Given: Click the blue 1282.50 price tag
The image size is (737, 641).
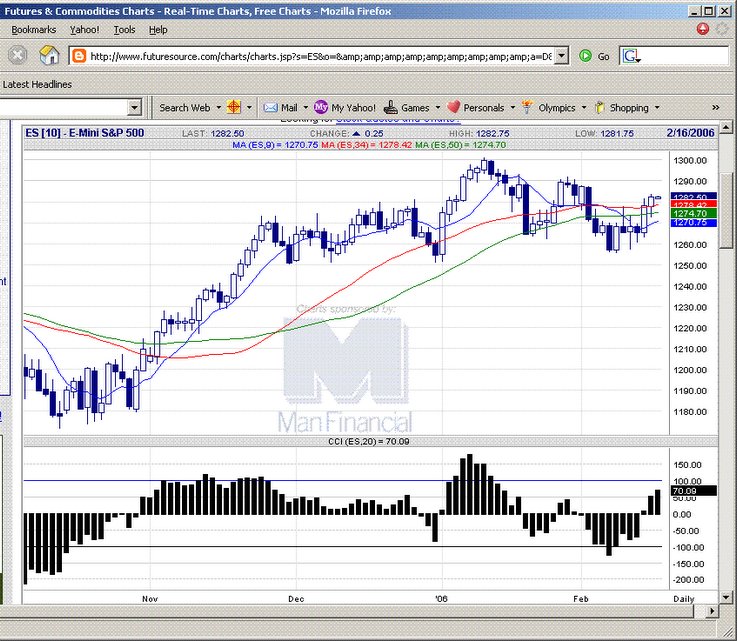Looking at the screenshot, I should pos(694,196).
